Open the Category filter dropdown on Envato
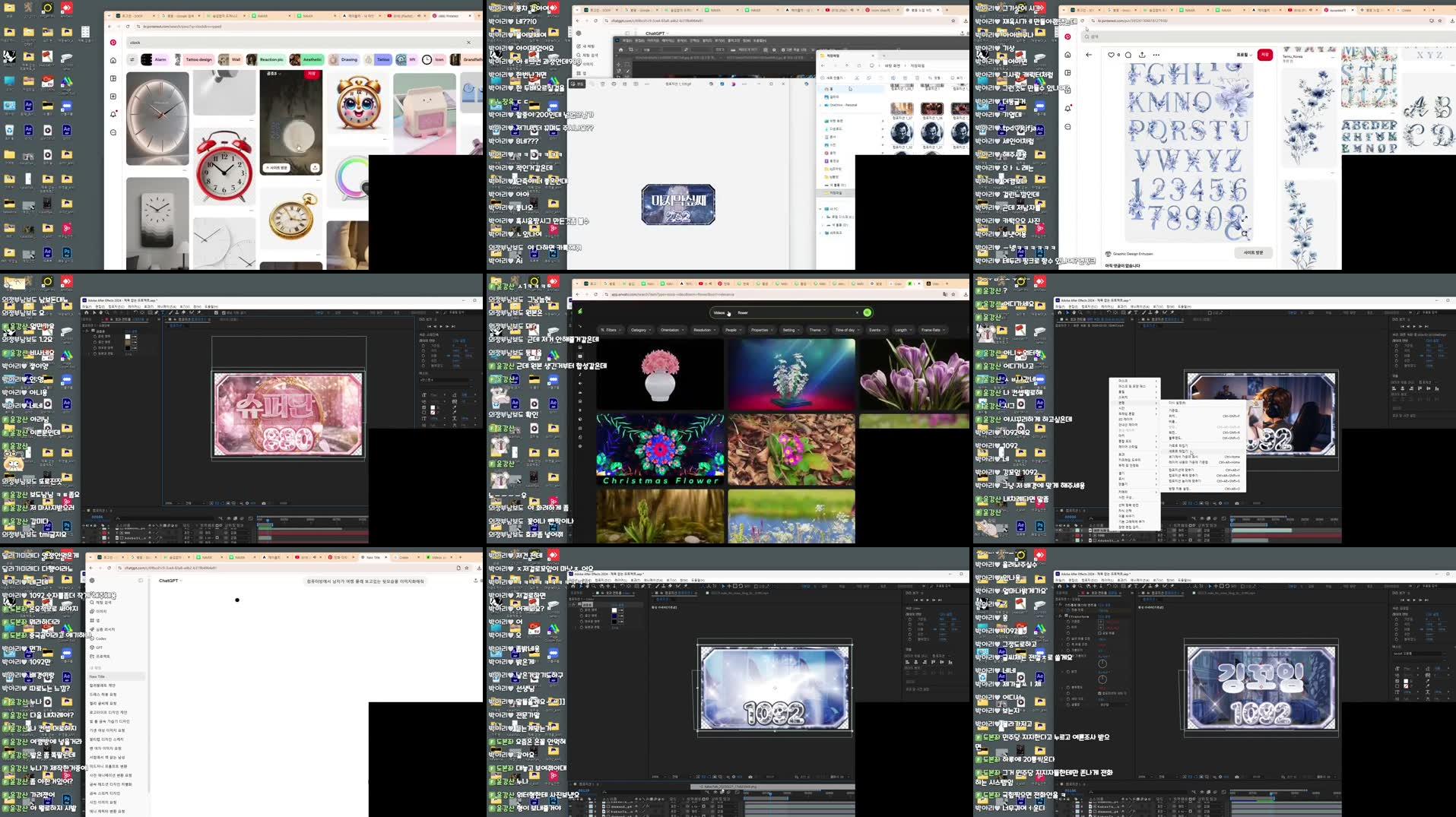 click(641, 329)
